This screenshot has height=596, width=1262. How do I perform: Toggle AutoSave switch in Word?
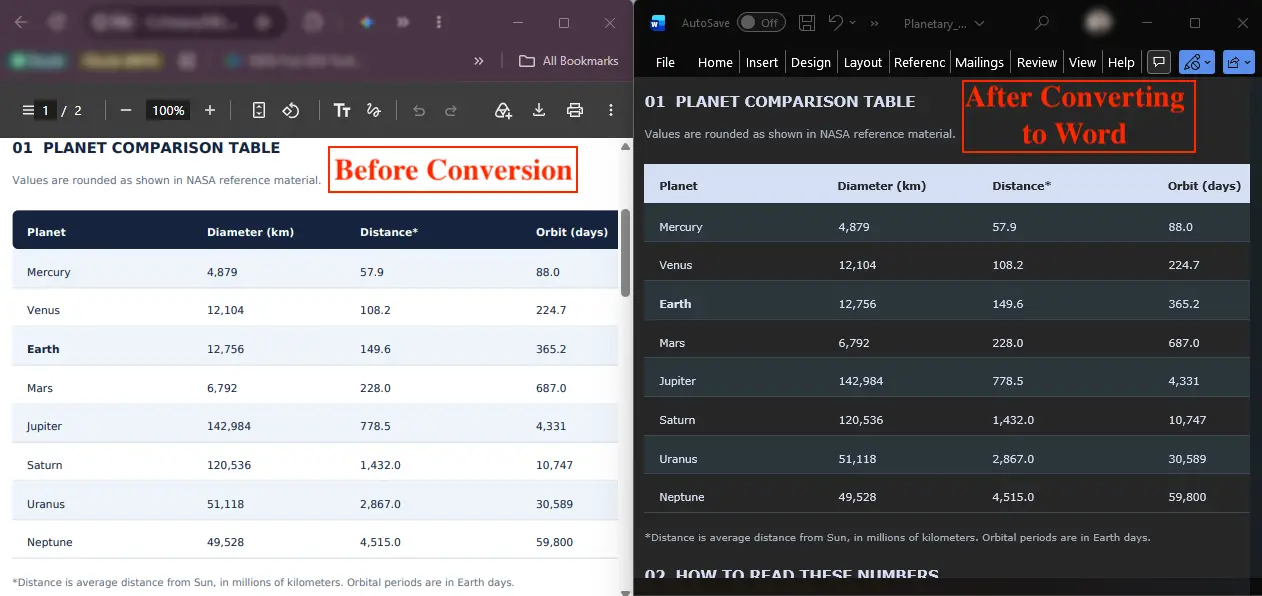(761, 22)
